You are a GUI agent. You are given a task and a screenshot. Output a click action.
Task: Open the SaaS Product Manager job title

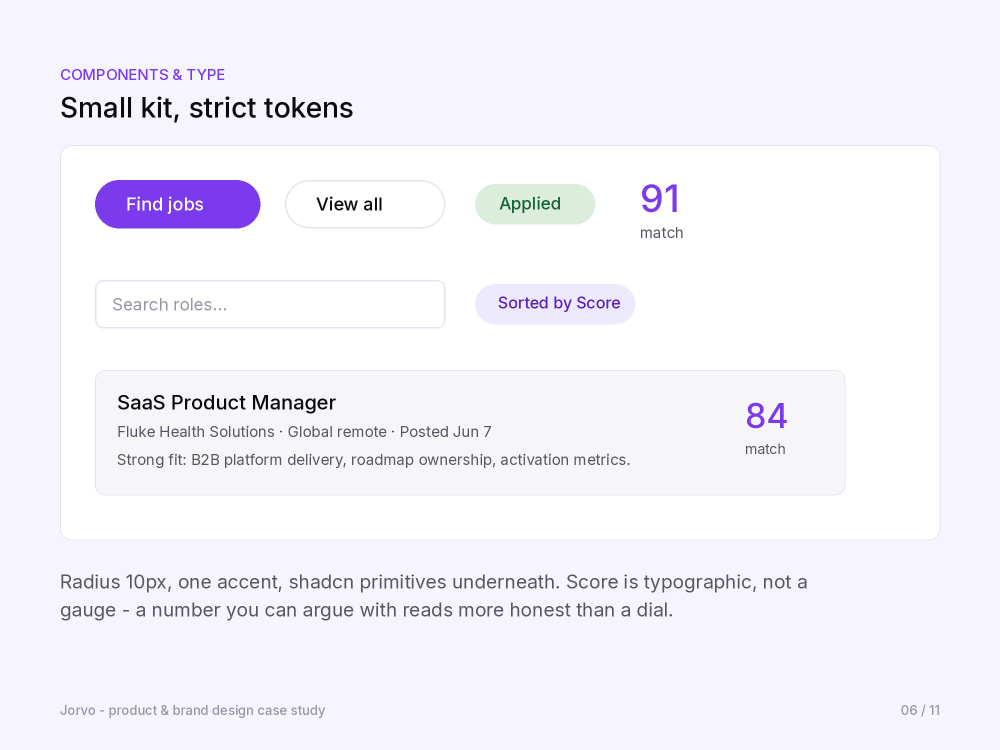(226, 402)
